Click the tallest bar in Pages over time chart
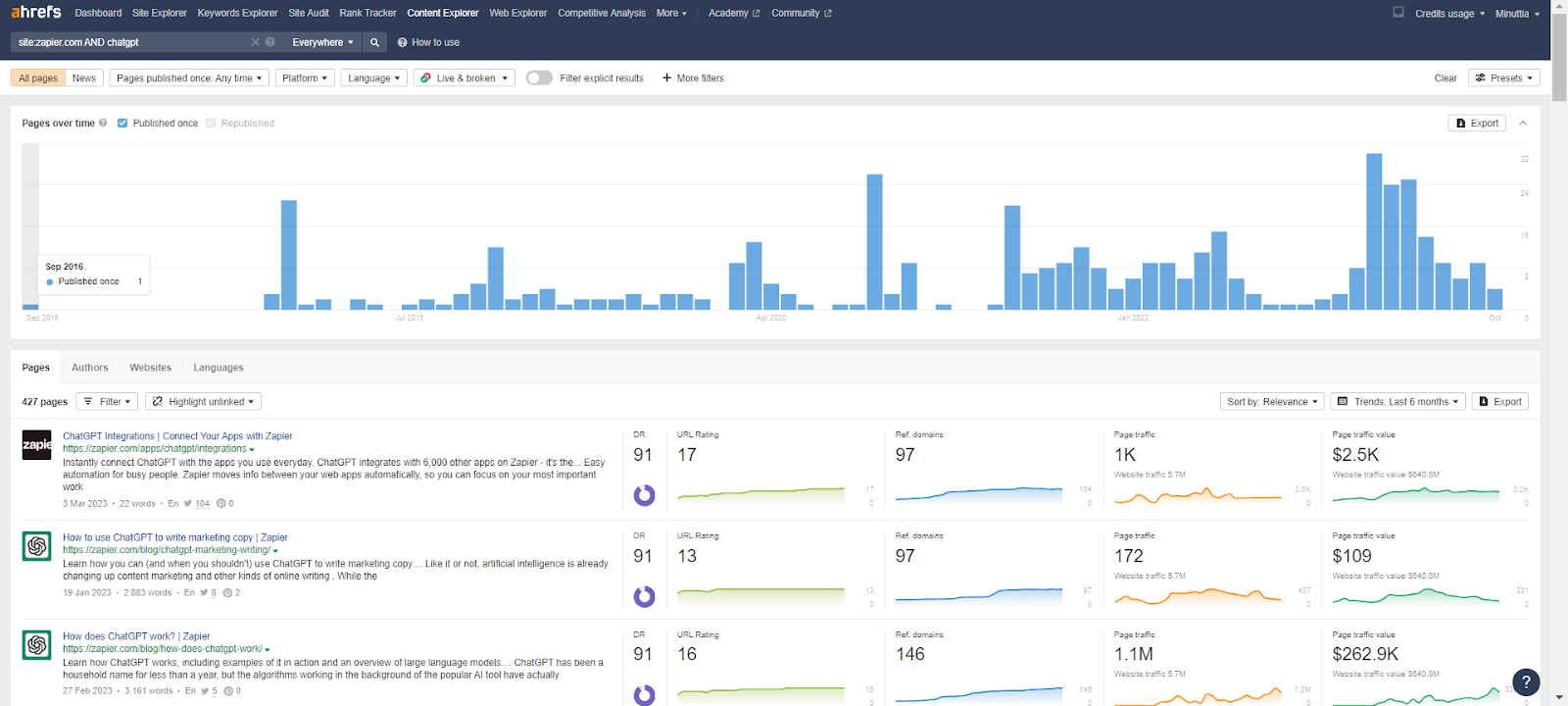Viewport: 1568px width, 706px height. tap(1374, 231)
